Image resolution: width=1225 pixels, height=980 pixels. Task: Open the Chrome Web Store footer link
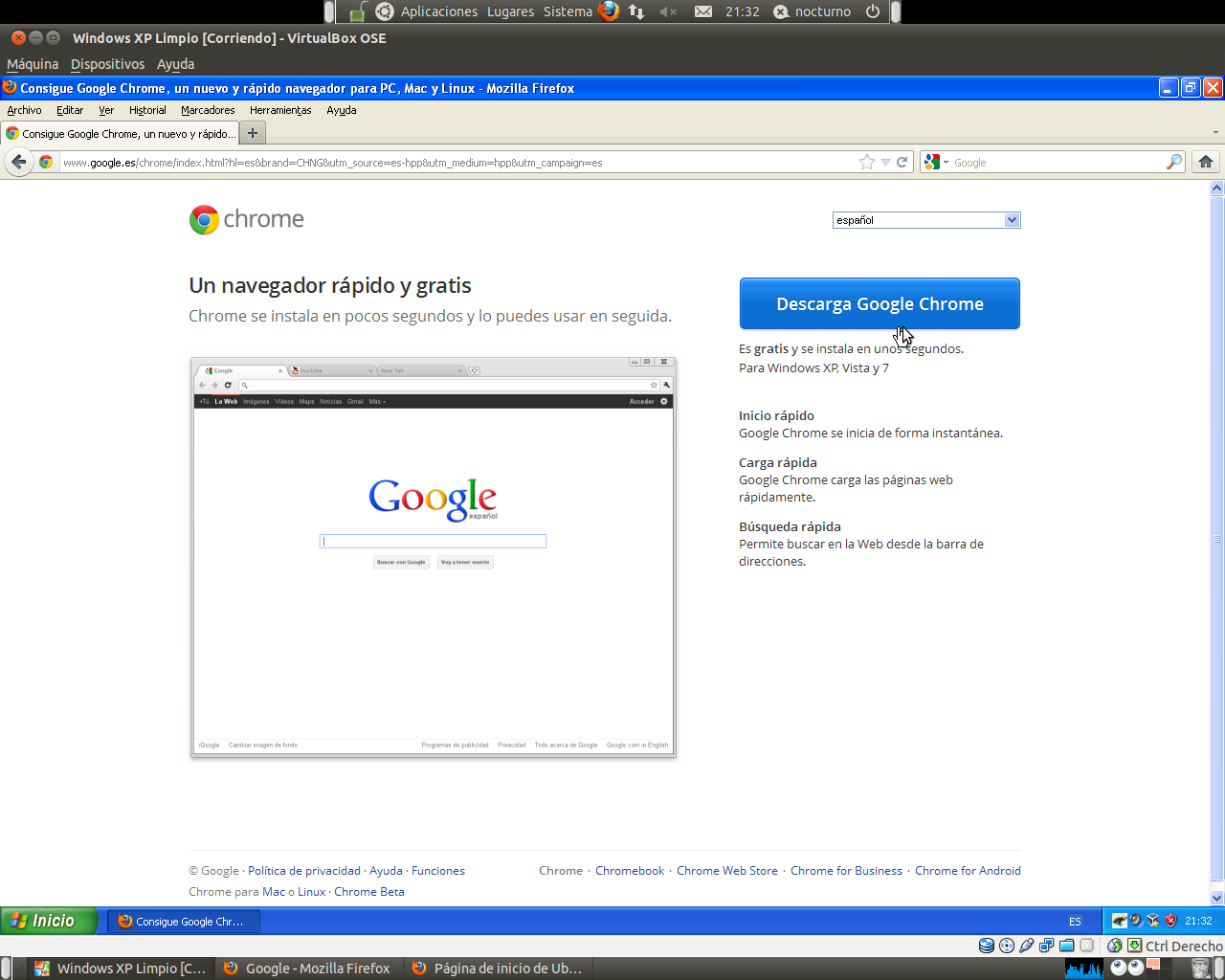[x=727, y=871]
